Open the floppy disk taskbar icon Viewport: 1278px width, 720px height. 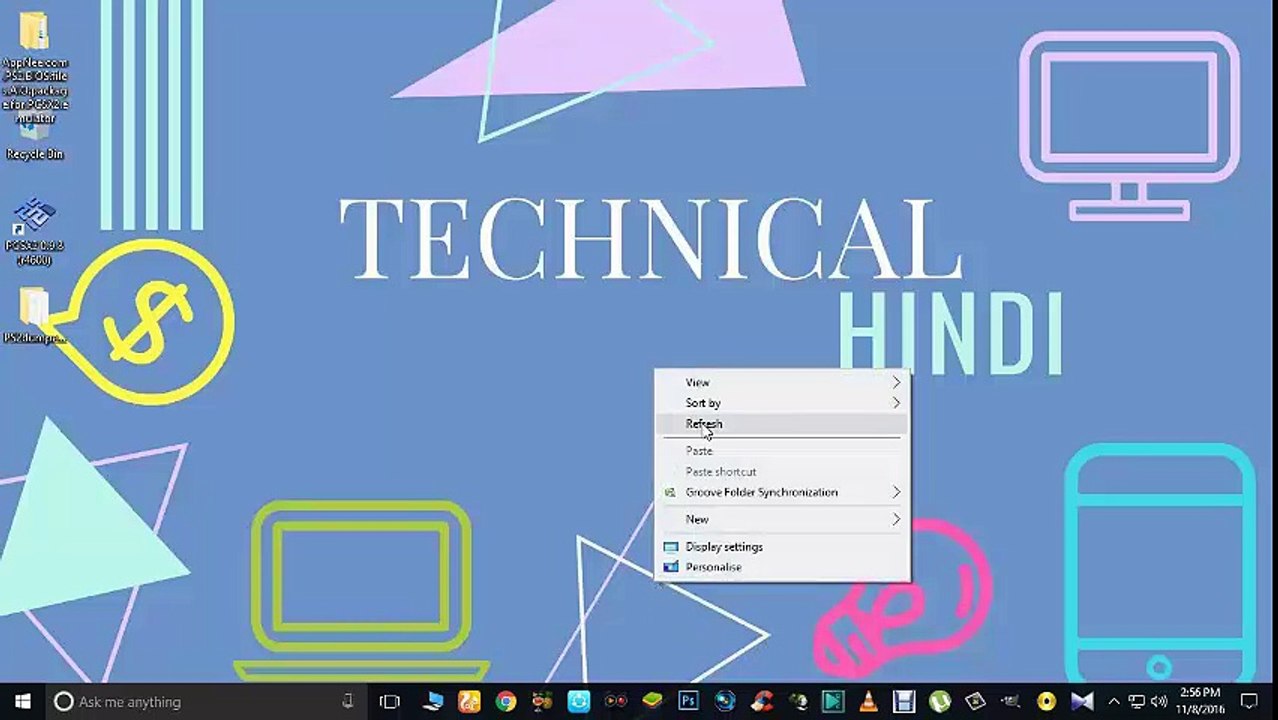pyautogui.click(x=904, y=701)
